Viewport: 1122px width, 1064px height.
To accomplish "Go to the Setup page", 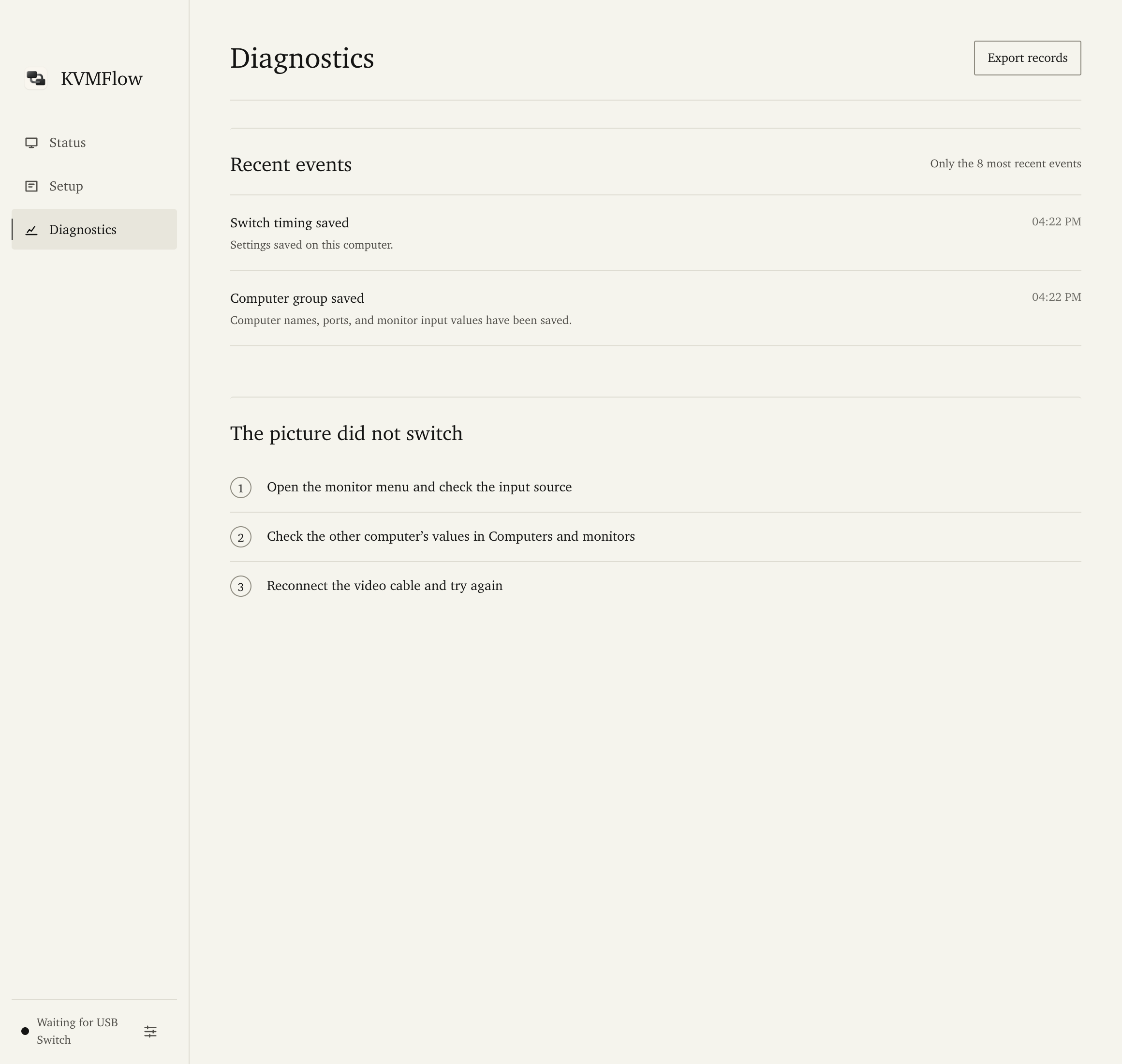I will tap(94, 186).
